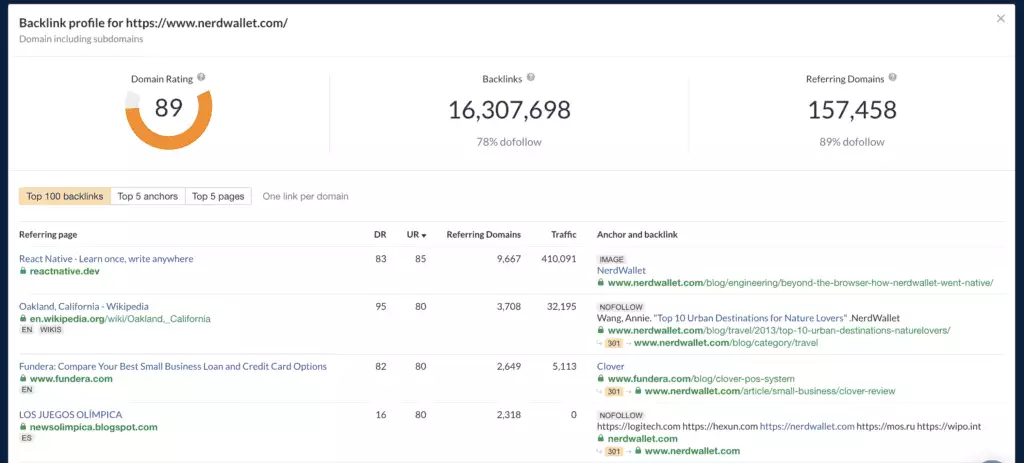Click the WIKIS tag under the Wikipedia row
Image resolution: width=1024 pixels, height=463 pixels.
(52, 332)
